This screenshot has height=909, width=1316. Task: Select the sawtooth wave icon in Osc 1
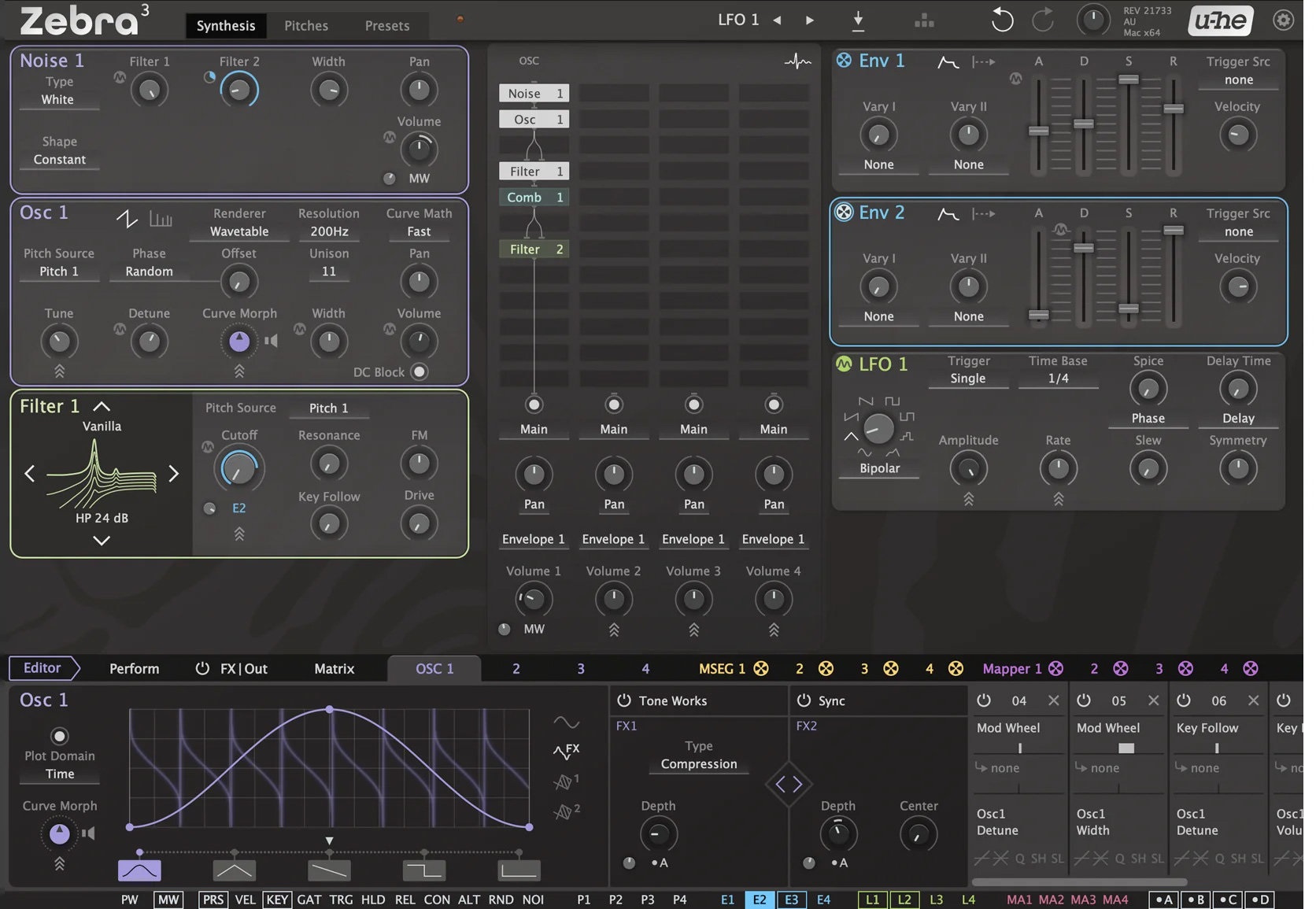point(128,219)
